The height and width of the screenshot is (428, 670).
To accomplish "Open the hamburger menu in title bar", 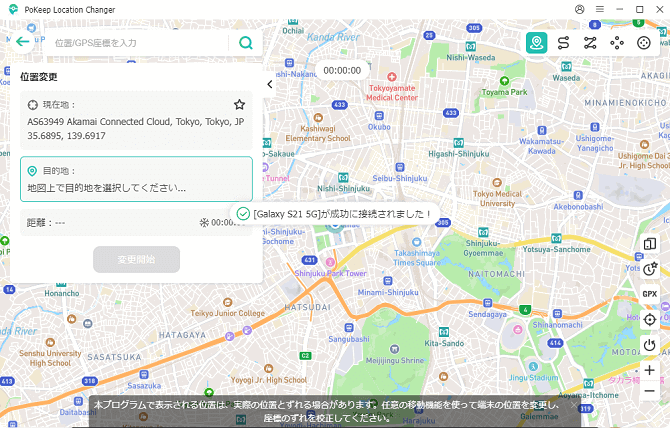I will tap(599, 9).
